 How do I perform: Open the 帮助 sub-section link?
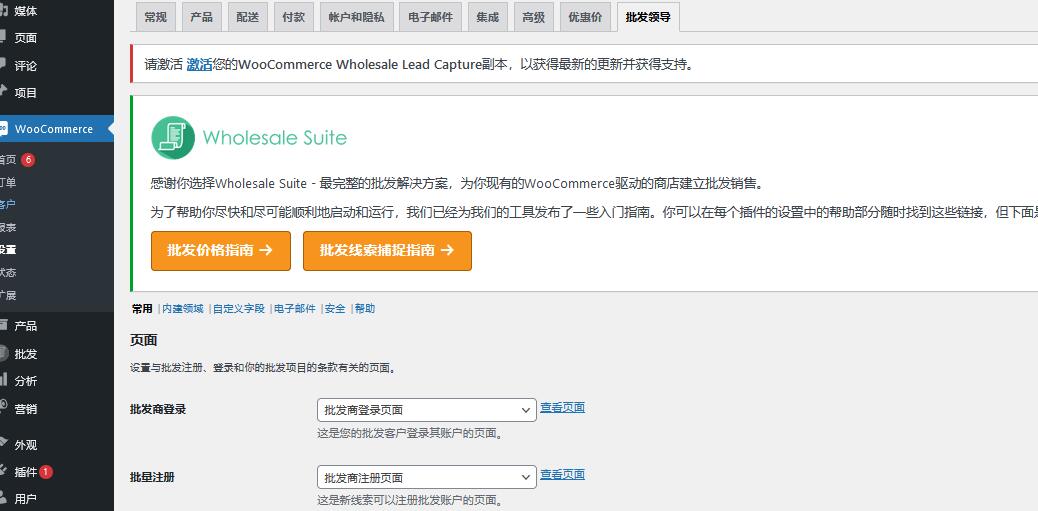365,308
